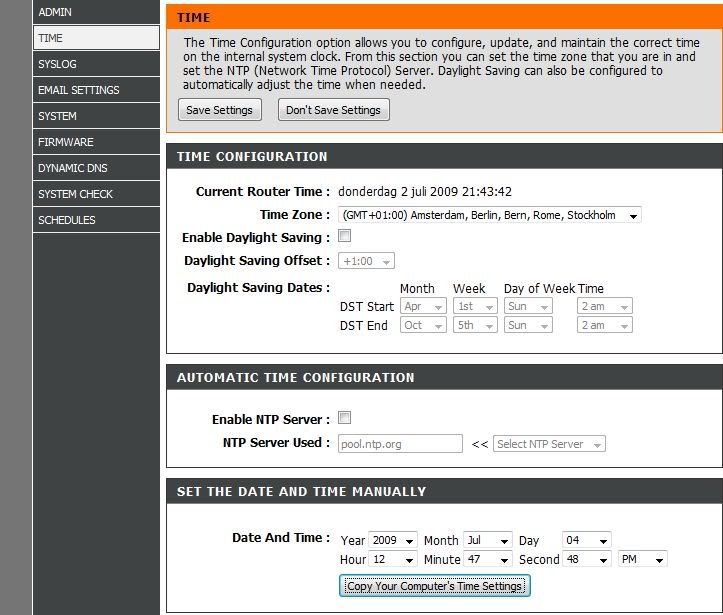This screenshot has width=723, height=615.
Task: Open the Daylight Saving Offset dropdown
Action: pos(366,261)
